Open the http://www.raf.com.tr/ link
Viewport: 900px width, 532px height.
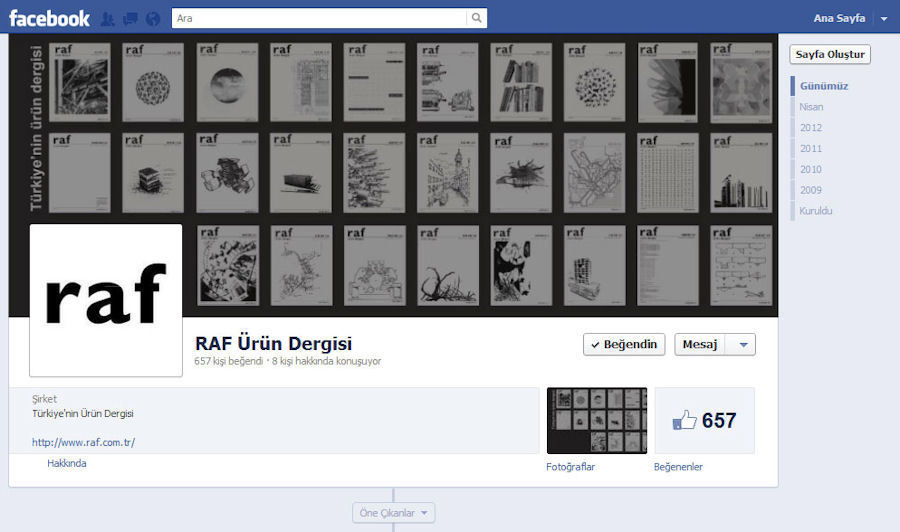(83, 442)
